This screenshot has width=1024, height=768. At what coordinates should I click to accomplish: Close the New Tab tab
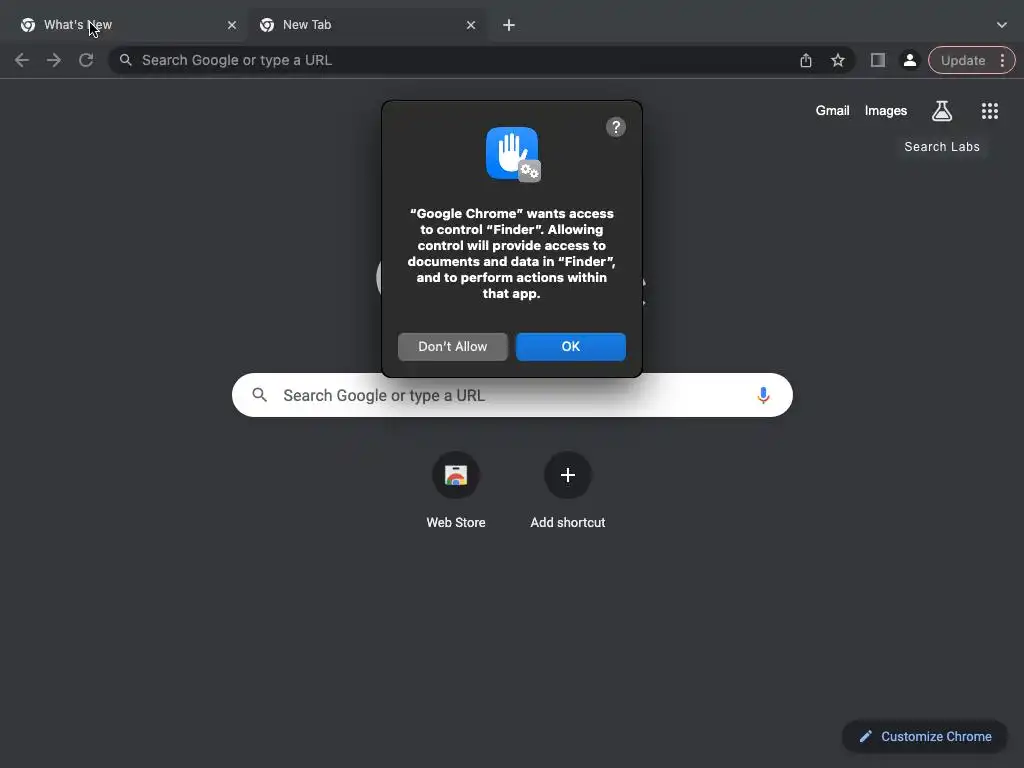471,25
